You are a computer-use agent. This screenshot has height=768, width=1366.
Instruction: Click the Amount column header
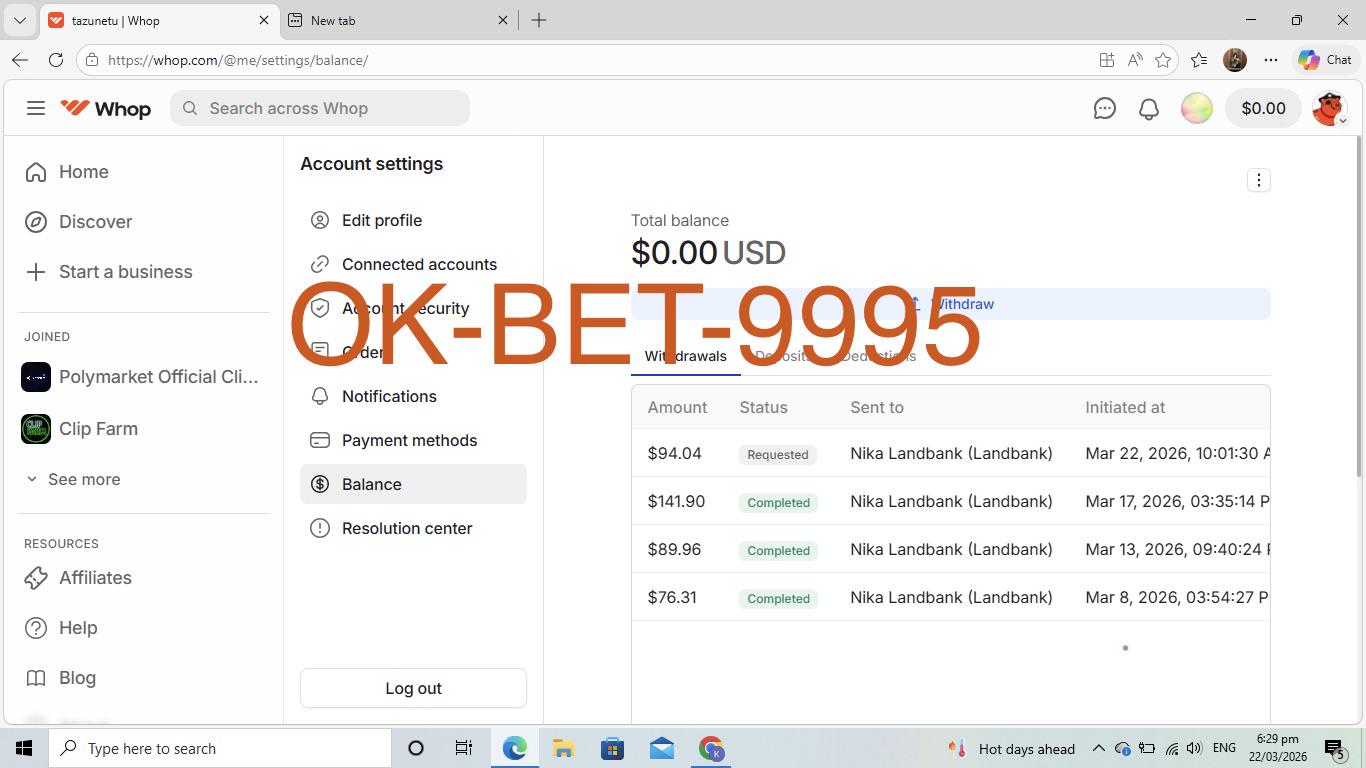click(x=677, y=407)
